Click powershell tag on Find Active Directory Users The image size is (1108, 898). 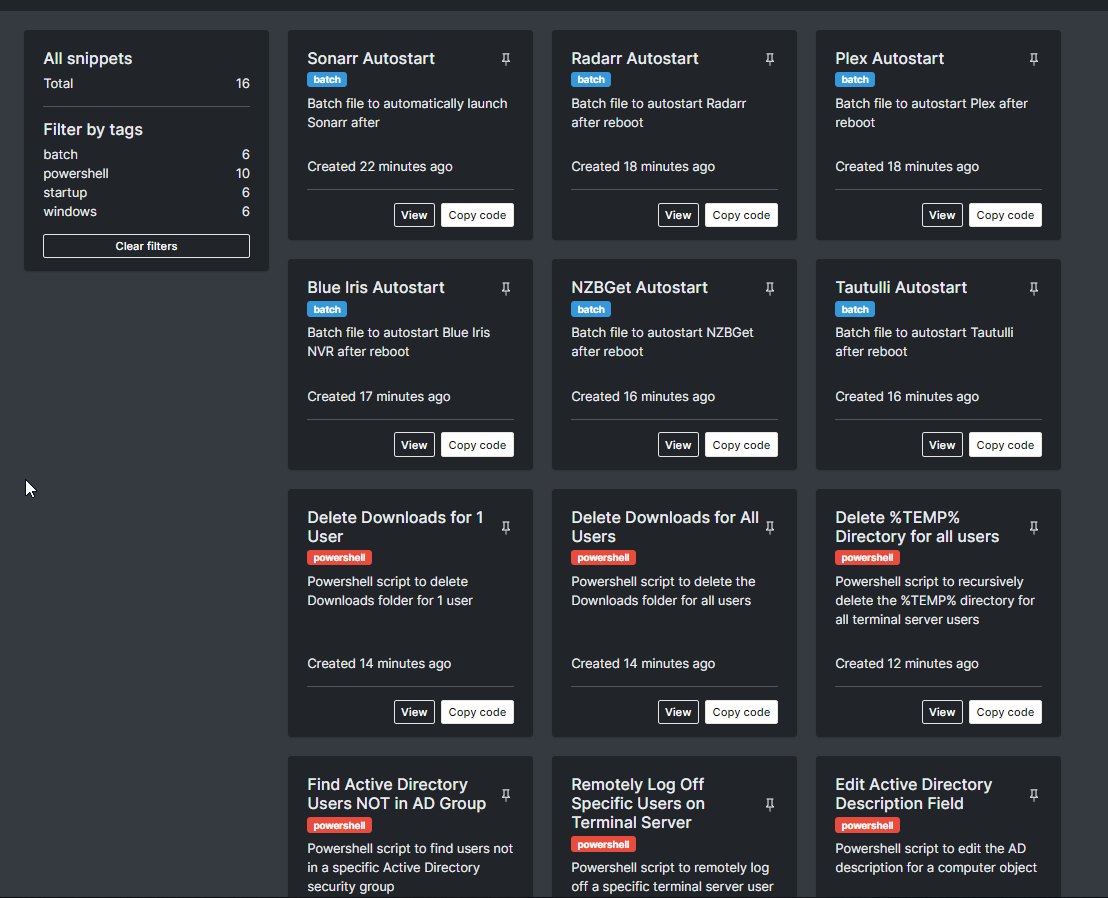point(339,825)
